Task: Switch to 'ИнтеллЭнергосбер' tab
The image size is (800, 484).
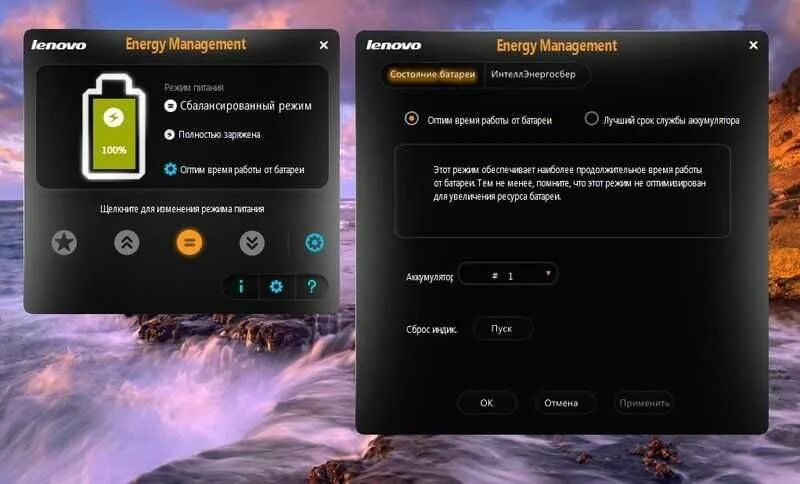Action: (x=533, y=74)
